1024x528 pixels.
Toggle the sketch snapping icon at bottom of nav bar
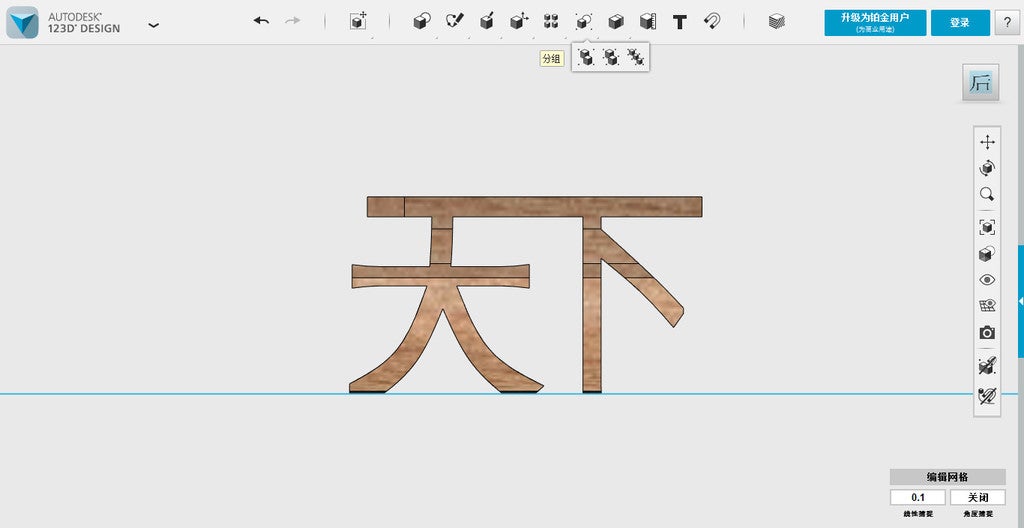[x=987, y=395]
